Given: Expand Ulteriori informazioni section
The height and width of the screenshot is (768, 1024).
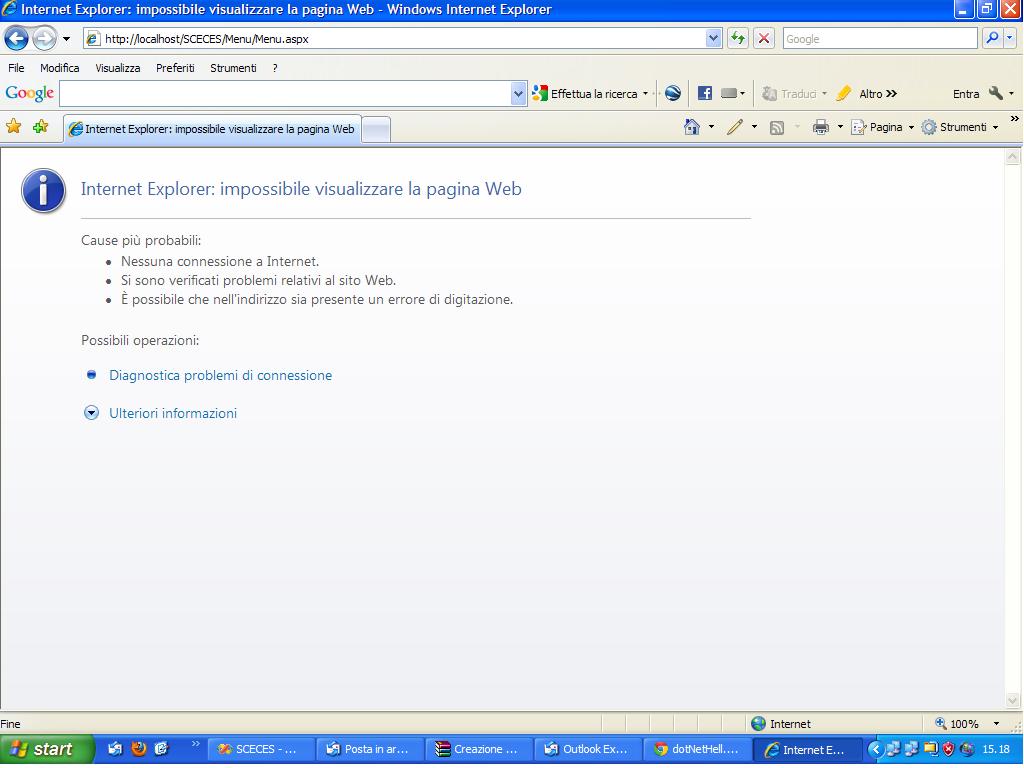Looking at the screenshot, I should click(91, 413).
